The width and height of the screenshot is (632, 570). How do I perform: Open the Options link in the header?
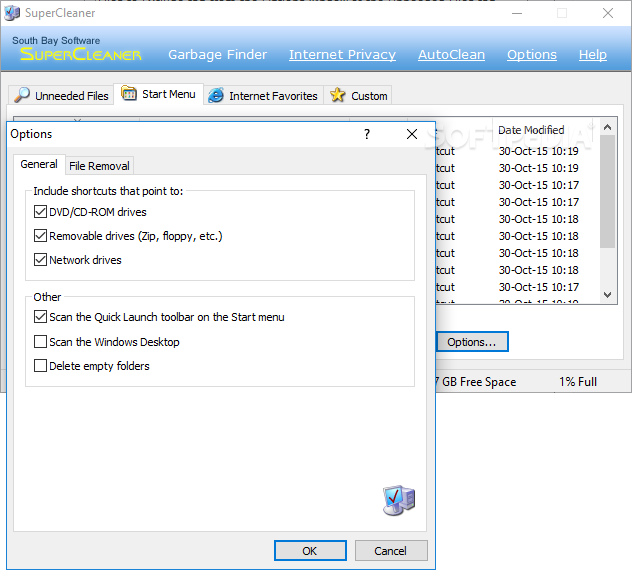click(x=532, y=54)
